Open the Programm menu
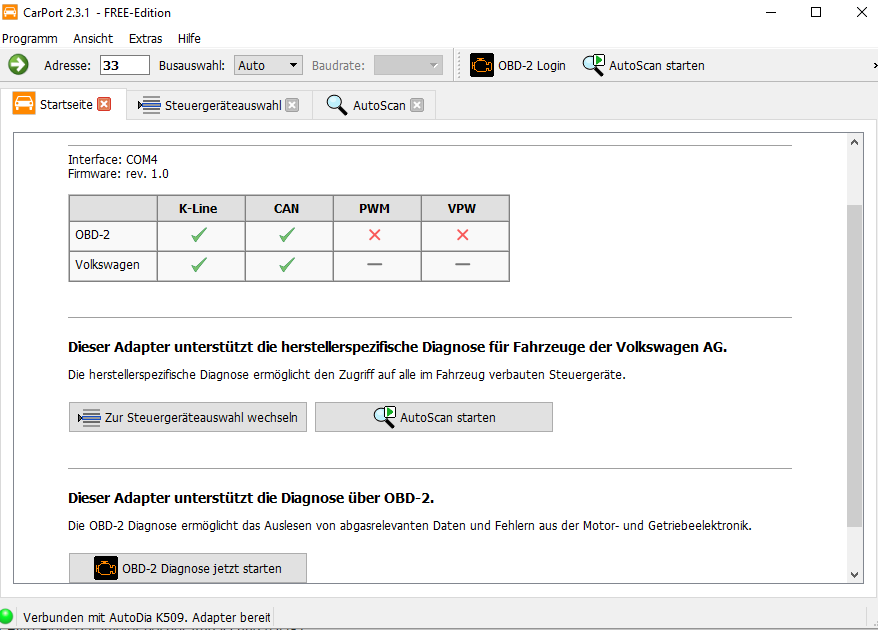This screenshot has width=878, height=630. 30,38
